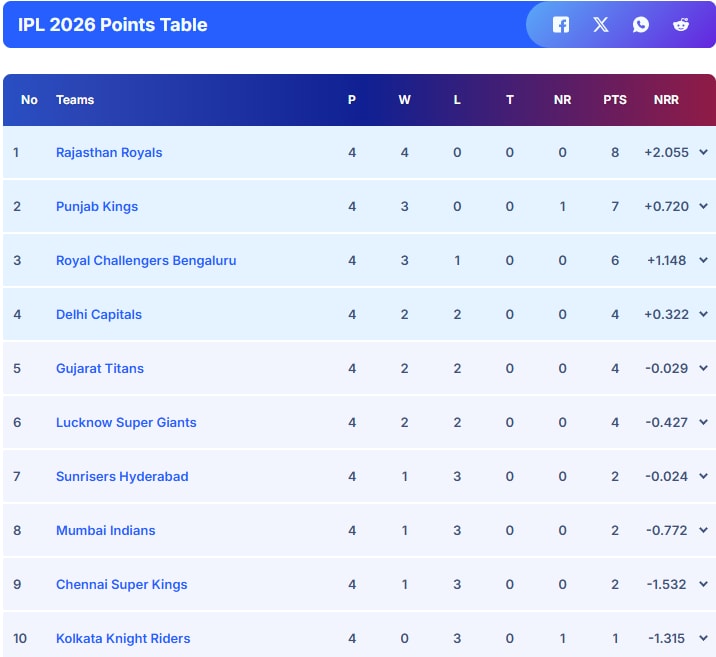Image resolution: width=716 pixels, height=657 pixels.
Task: Expand the Royal Challengers Bengaluru row chevron
Action: [703, 261]
